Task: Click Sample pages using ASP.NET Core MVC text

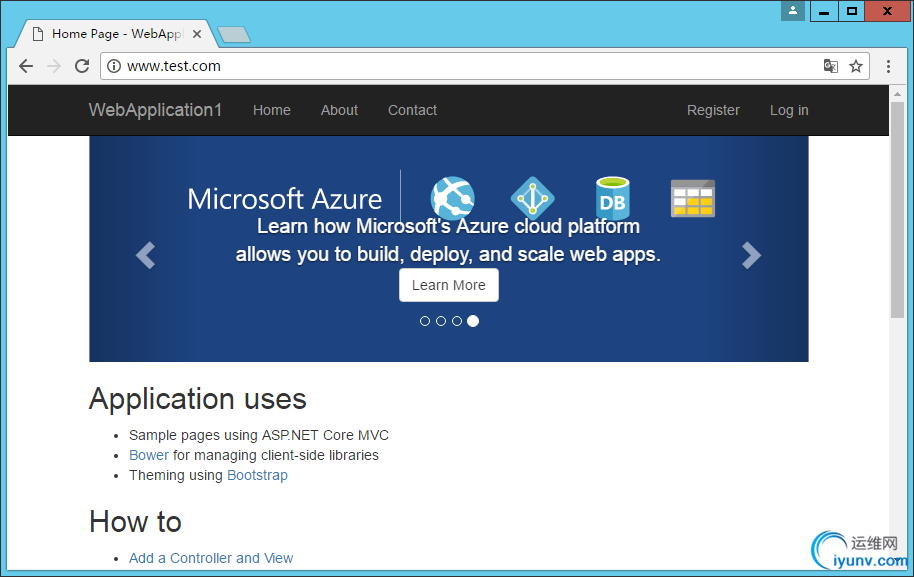Action: click(x=259, y=435)
